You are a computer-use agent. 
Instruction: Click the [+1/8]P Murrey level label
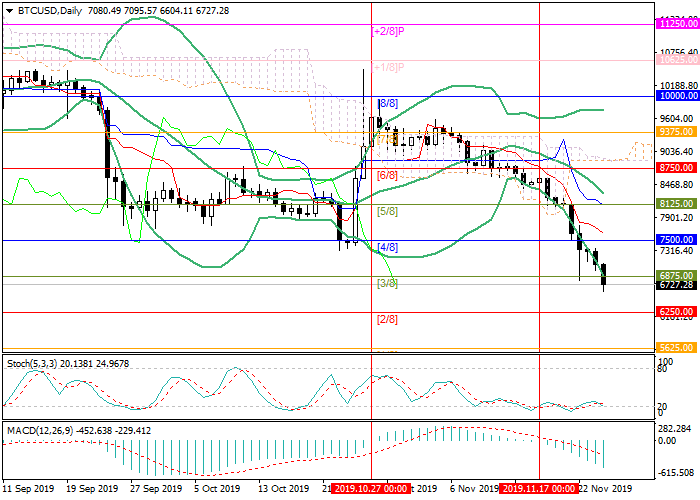click(x=388, y=67)
